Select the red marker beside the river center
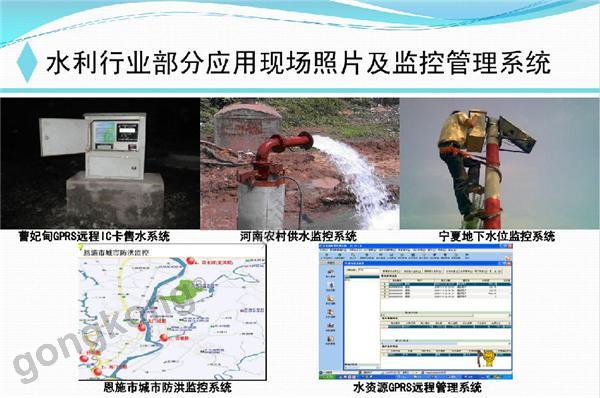 tap(142, 327)
